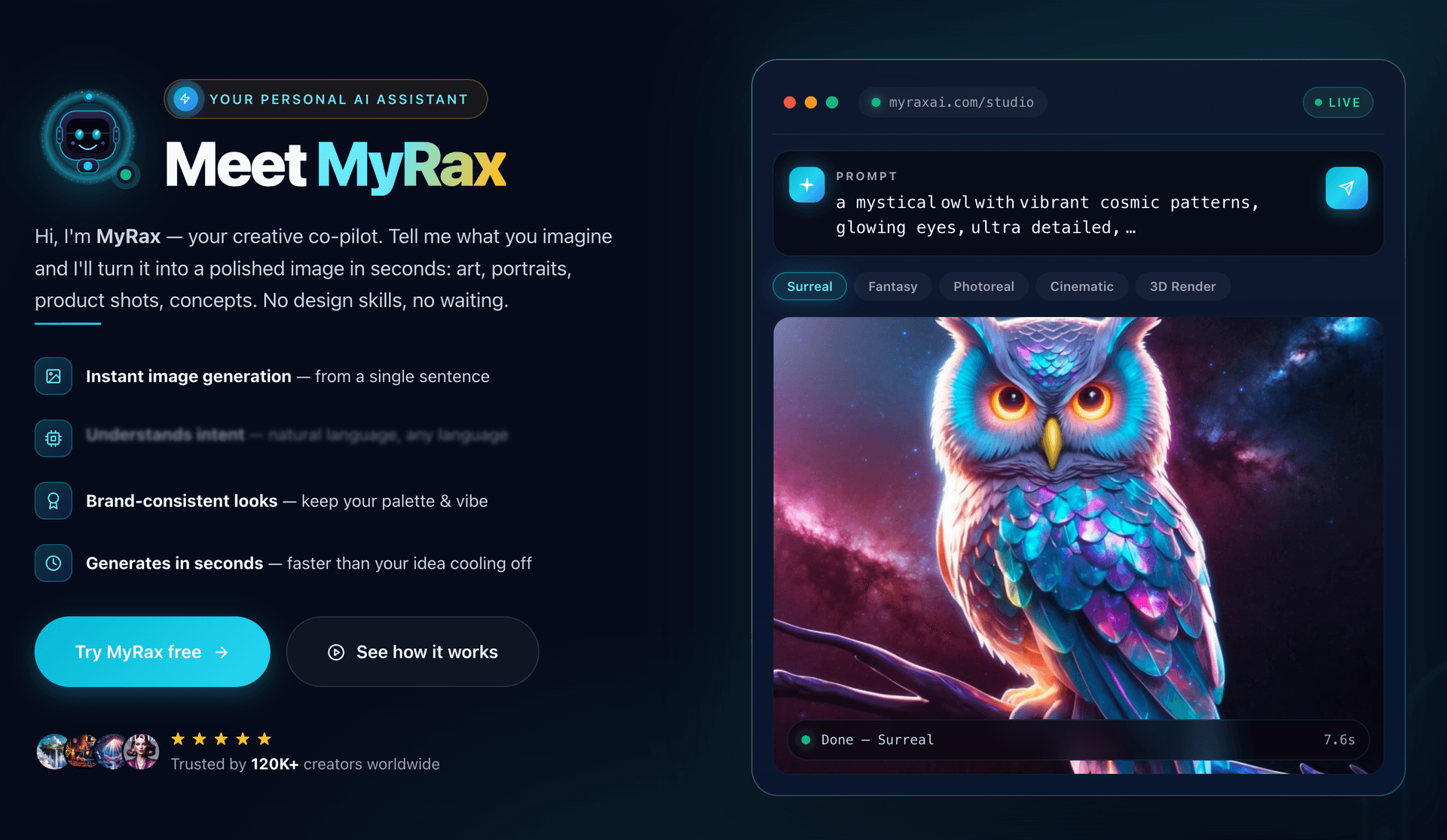
Task: Click the Done — Surreal status bar
Action: click(1078, 740)
